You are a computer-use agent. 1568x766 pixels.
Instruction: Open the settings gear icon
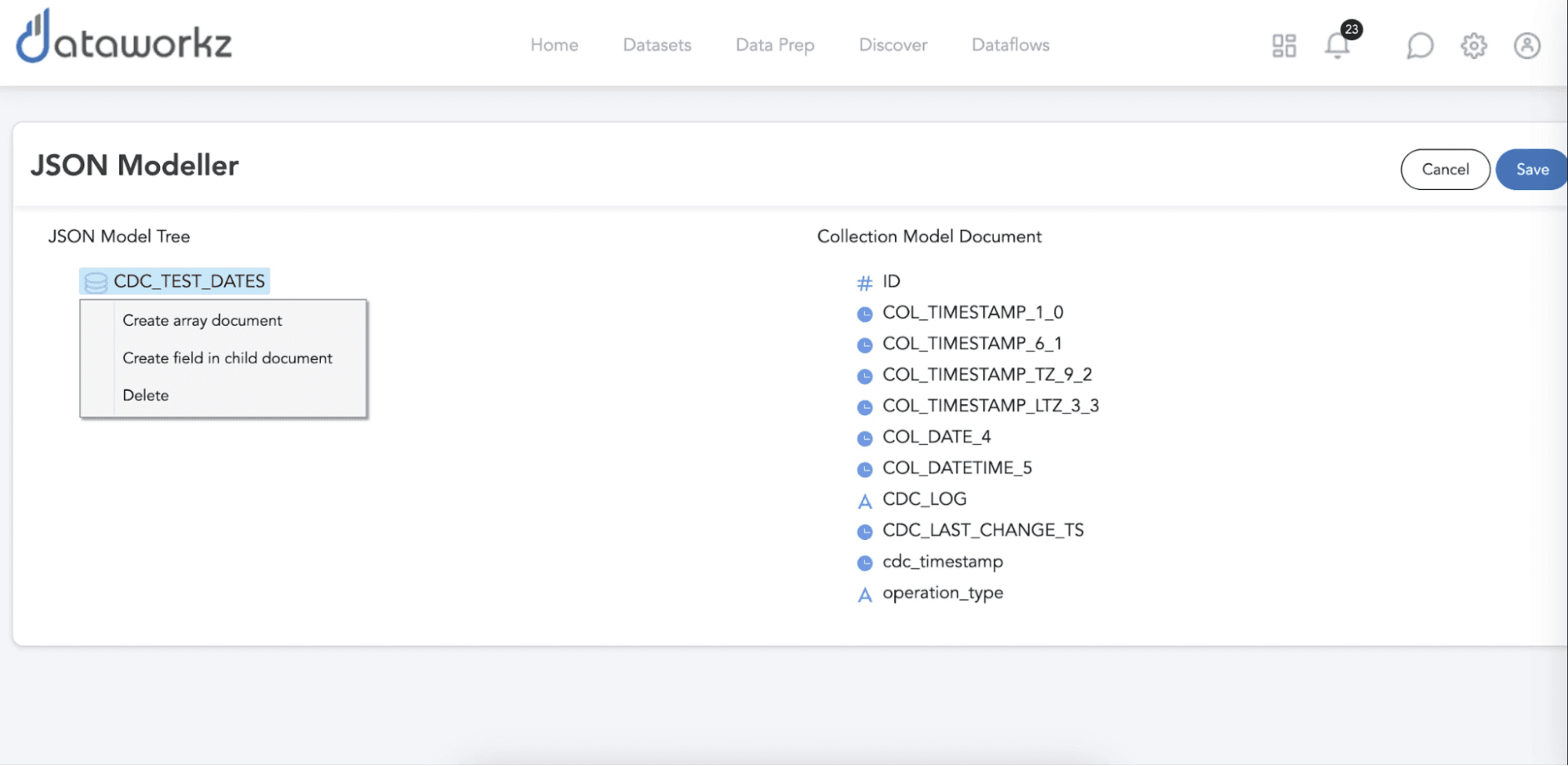point(1473,46)
